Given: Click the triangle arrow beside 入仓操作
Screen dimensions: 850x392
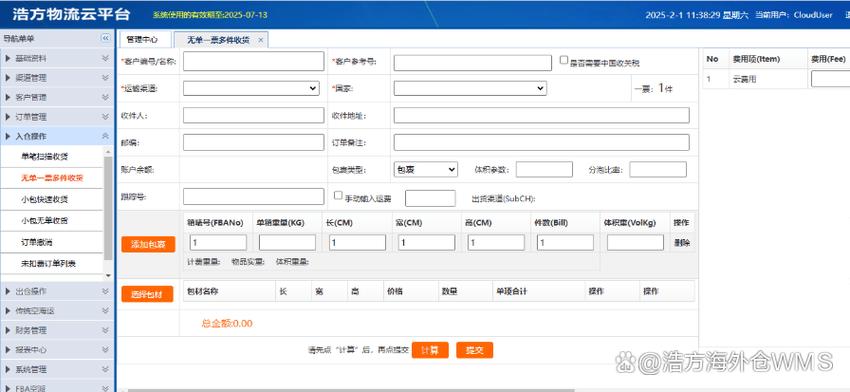Looking at the screenshot, I should click(x=8, y=137).
